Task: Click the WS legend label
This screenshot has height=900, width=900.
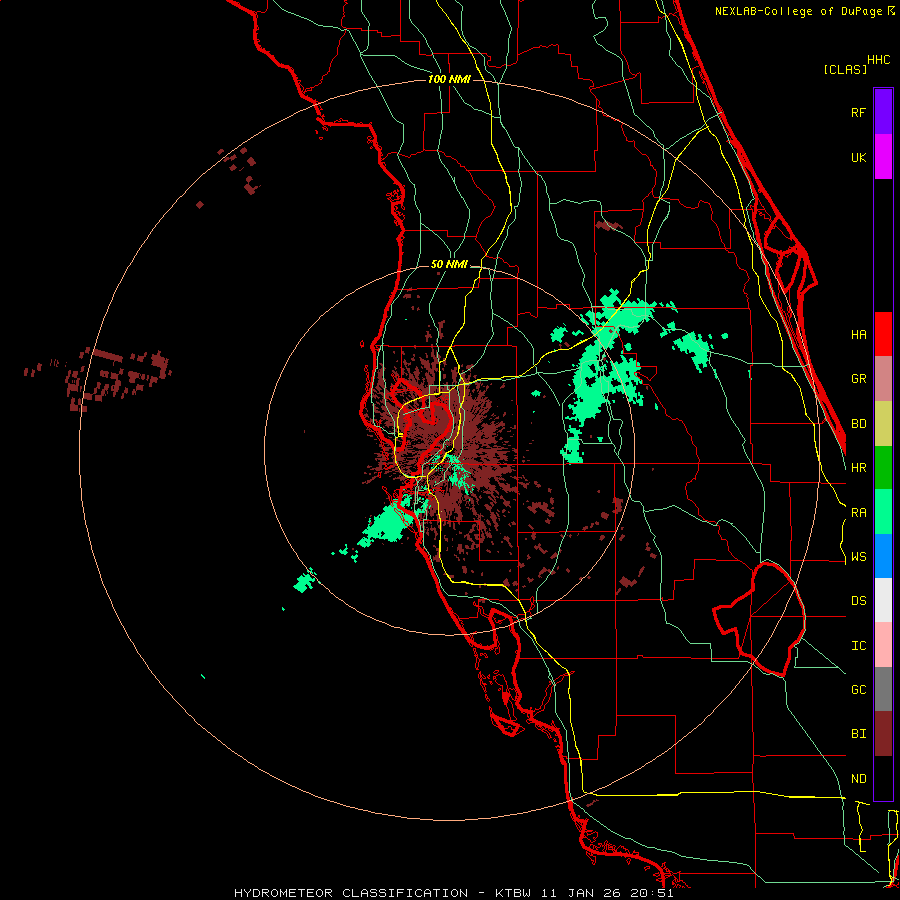Action: [858, 557]
